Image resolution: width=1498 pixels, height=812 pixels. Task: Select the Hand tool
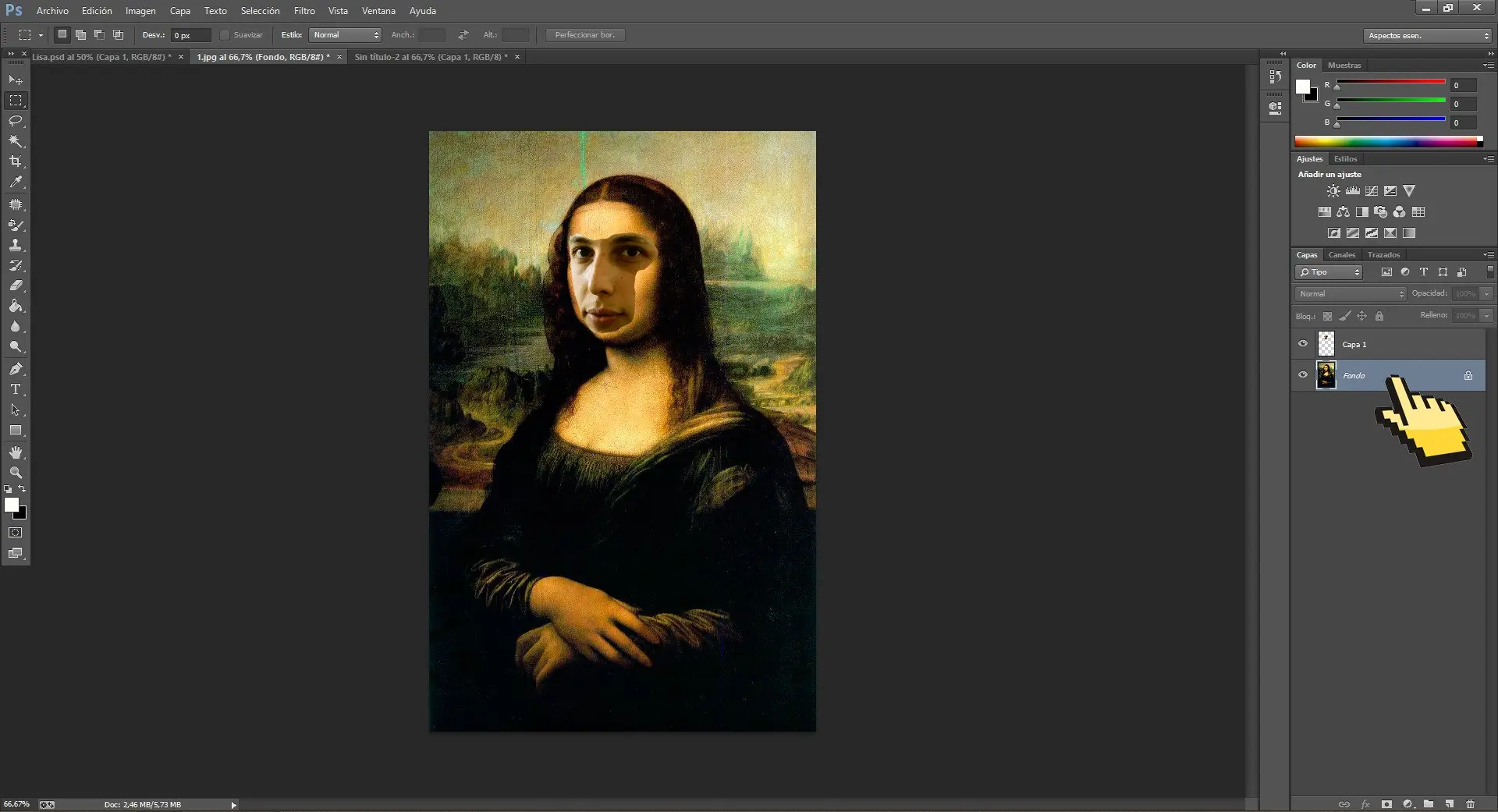click(16, 452)
